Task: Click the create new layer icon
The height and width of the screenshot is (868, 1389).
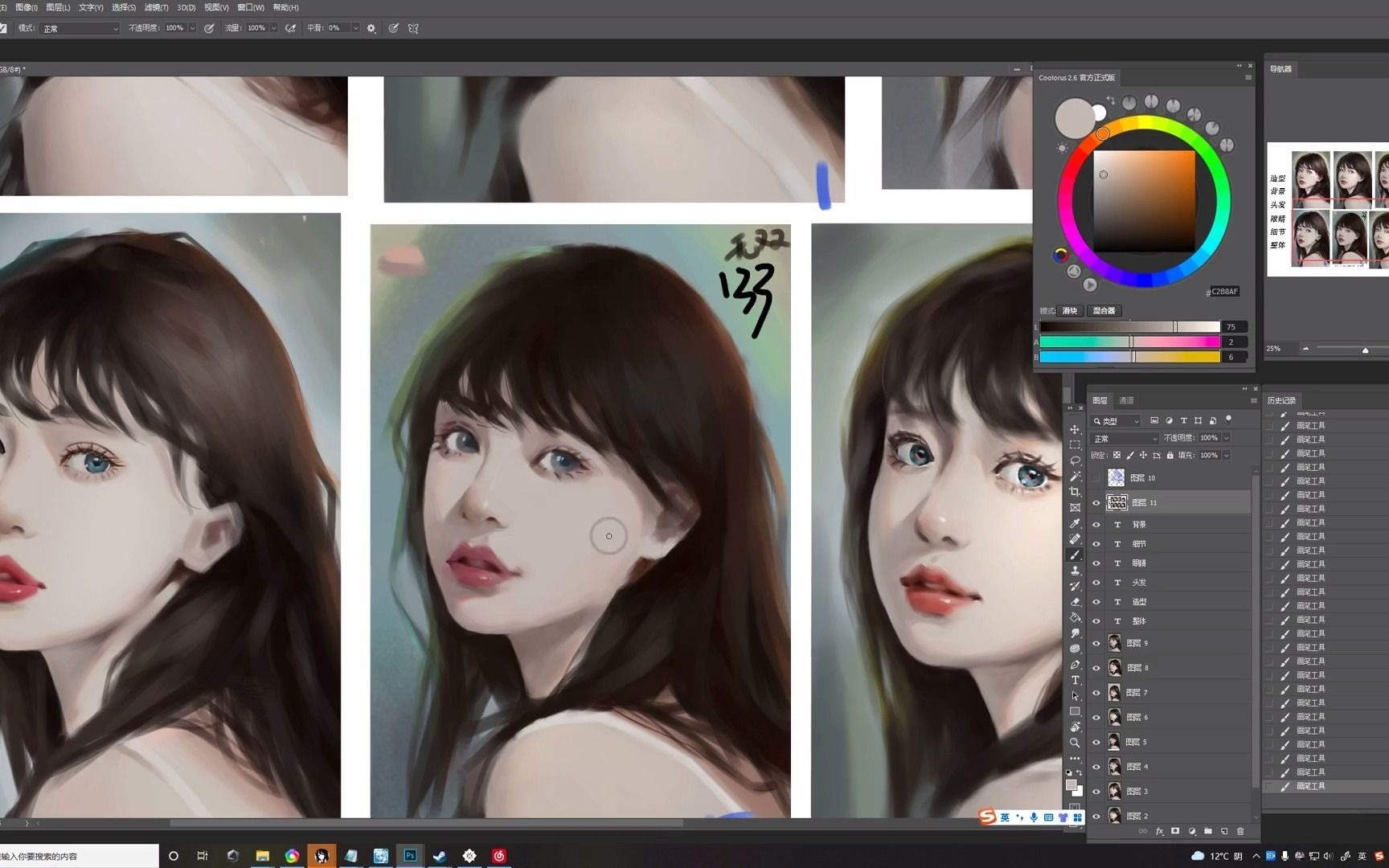Action: [x=1224, y=831]
